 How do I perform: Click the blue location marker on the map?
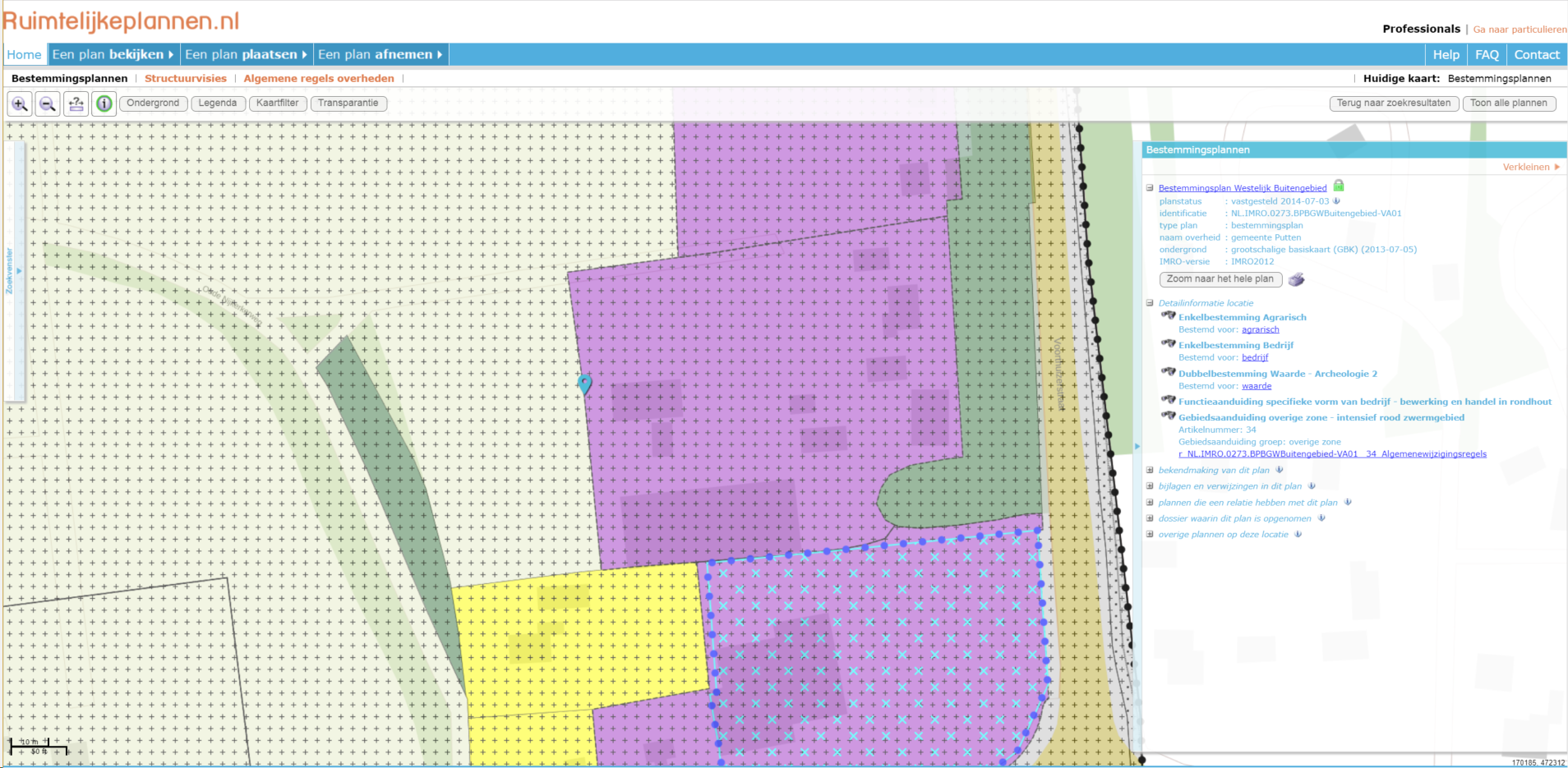point(585,384)
